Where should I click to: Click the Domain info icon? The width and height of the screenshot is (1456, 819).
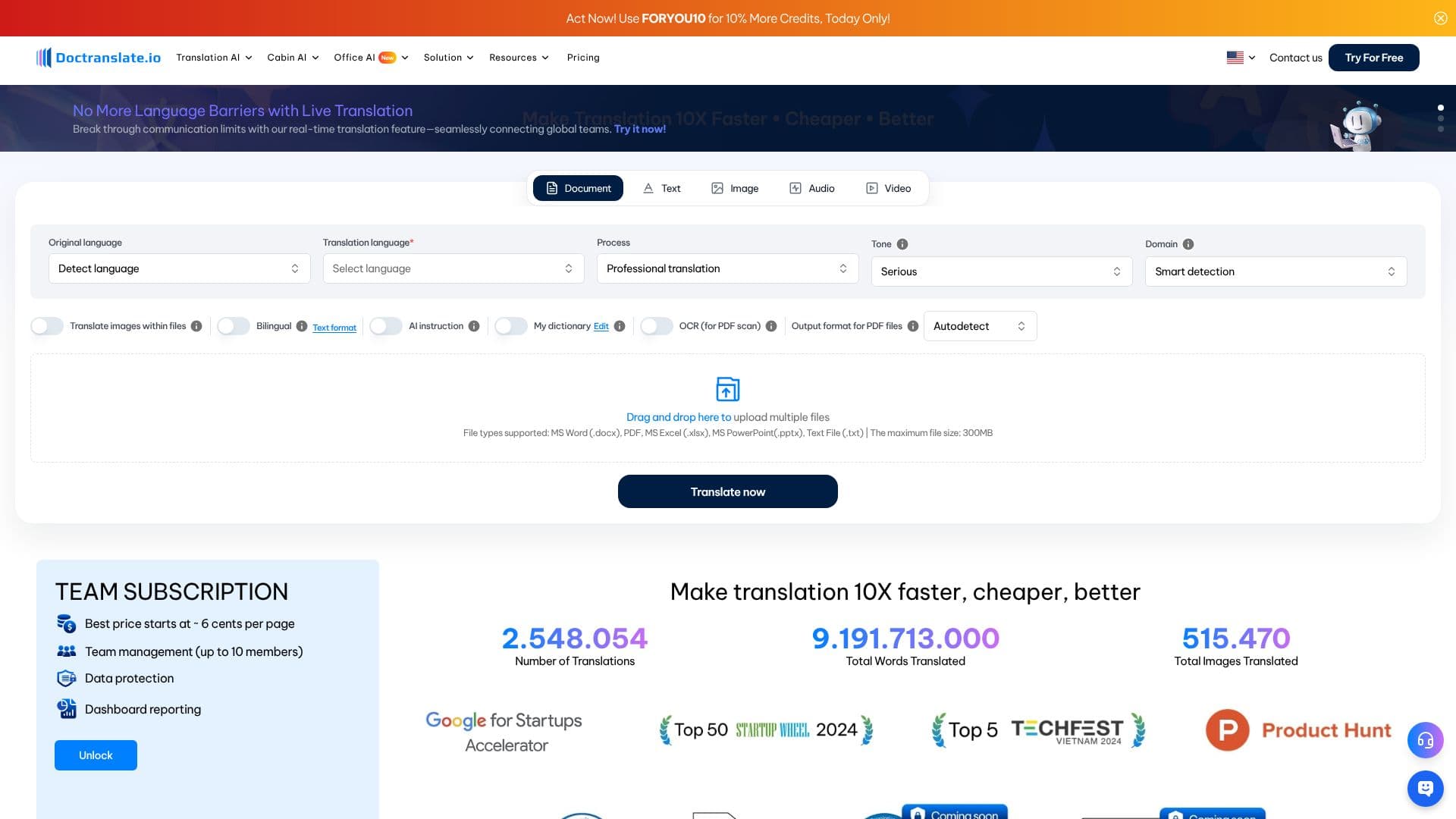(1188, 244)
